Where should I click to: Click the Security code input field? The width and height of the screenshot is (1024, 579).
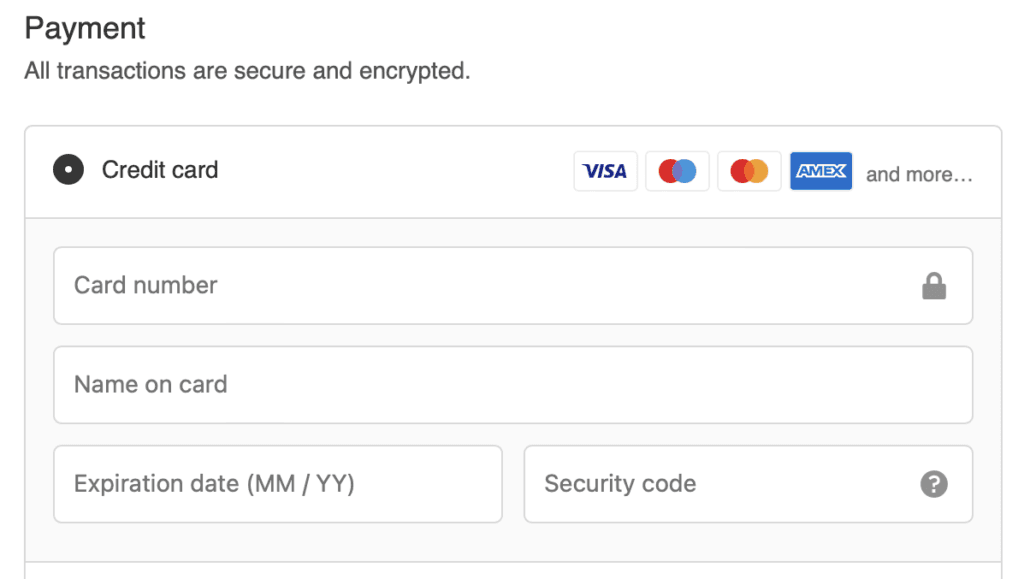point(700,484)
